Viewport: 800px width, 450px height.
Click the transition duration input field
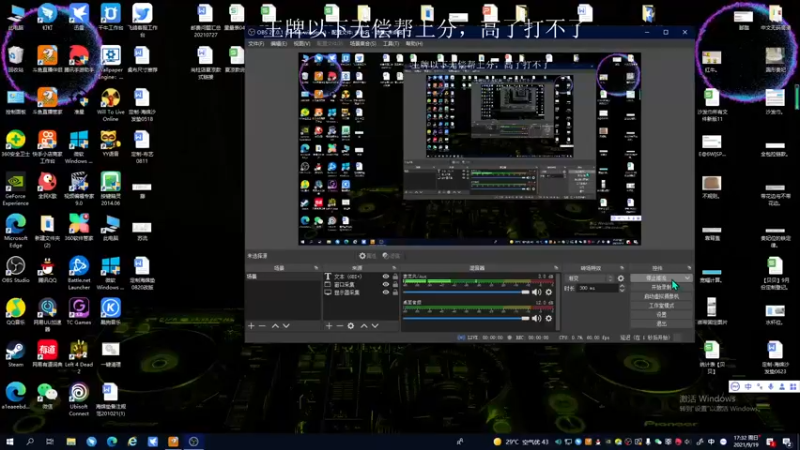tap(597, 288)
